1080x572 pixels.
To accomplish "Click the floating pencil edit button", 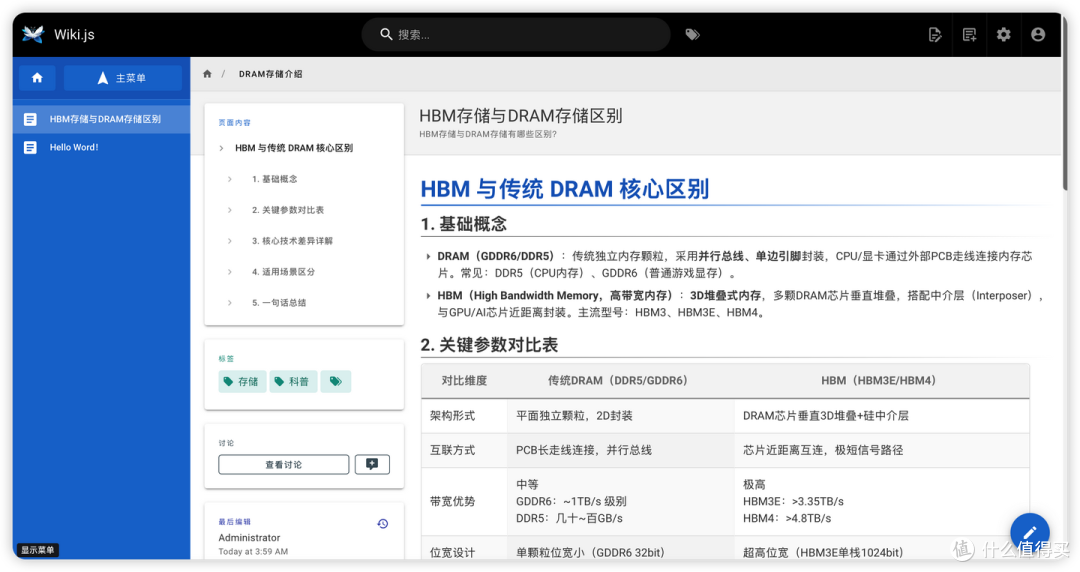I will click(1030, 532).
